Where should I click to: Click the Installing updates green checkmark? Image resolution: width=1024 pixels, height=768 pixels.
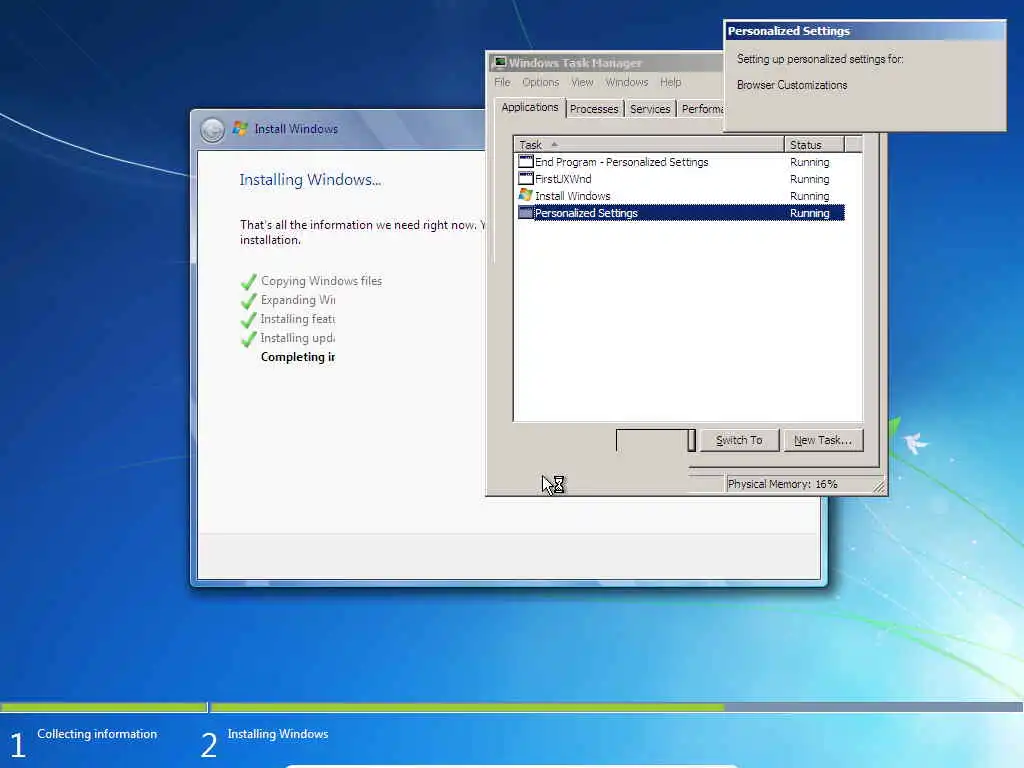coord(248,338)
